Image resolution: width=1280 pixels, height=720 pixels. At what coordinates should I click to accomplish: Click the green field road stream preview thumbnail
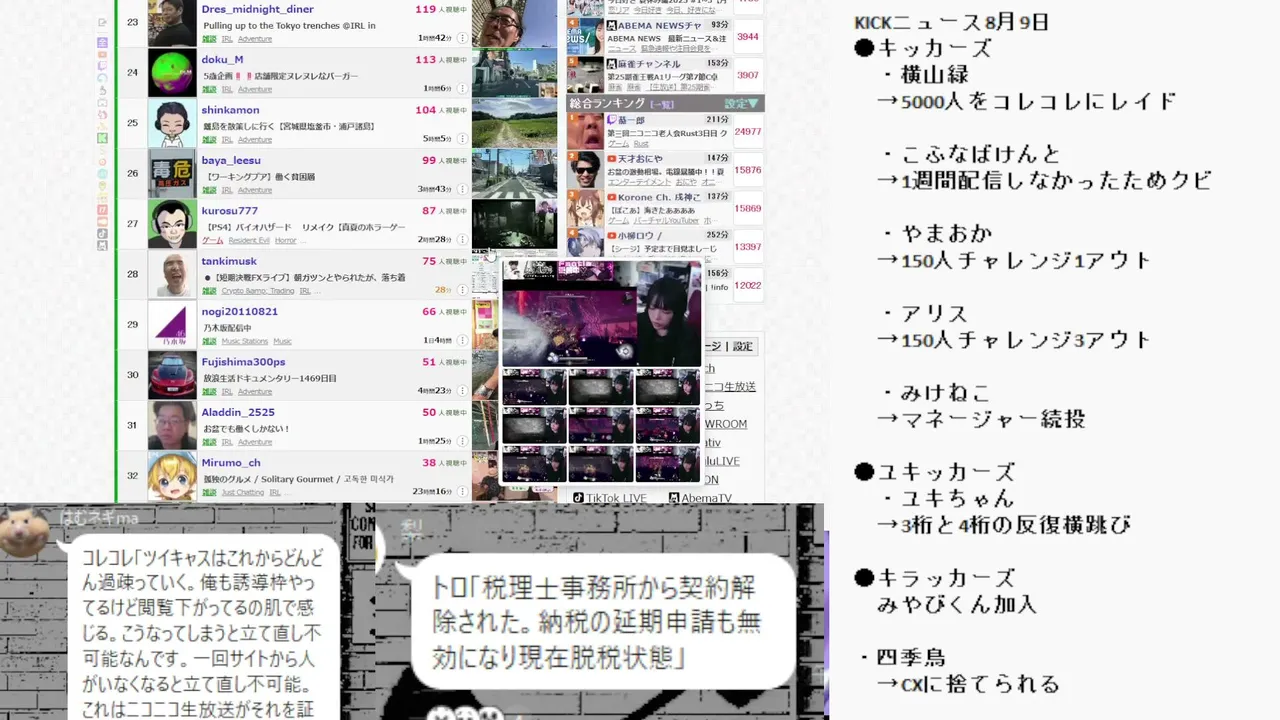pos(514,123)
